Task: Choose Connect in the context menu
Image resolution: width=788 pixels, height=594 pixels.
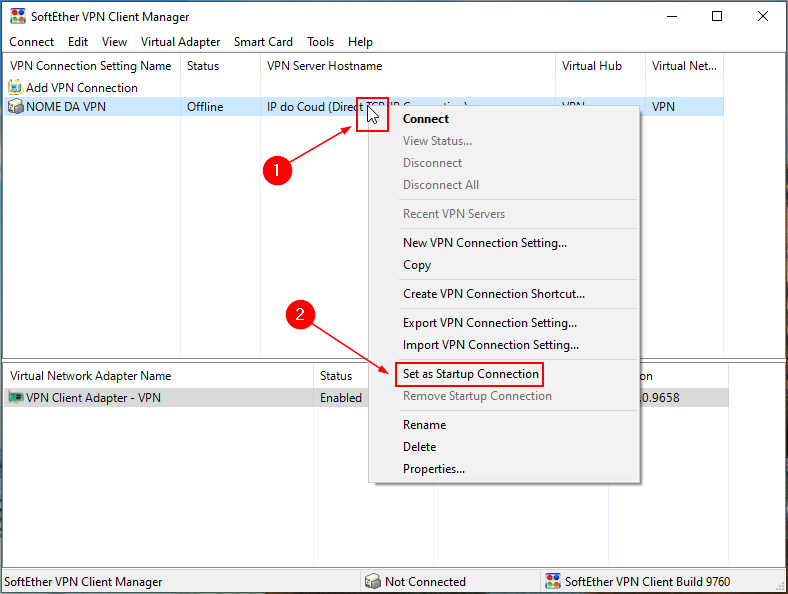Action: click(504, 119)
